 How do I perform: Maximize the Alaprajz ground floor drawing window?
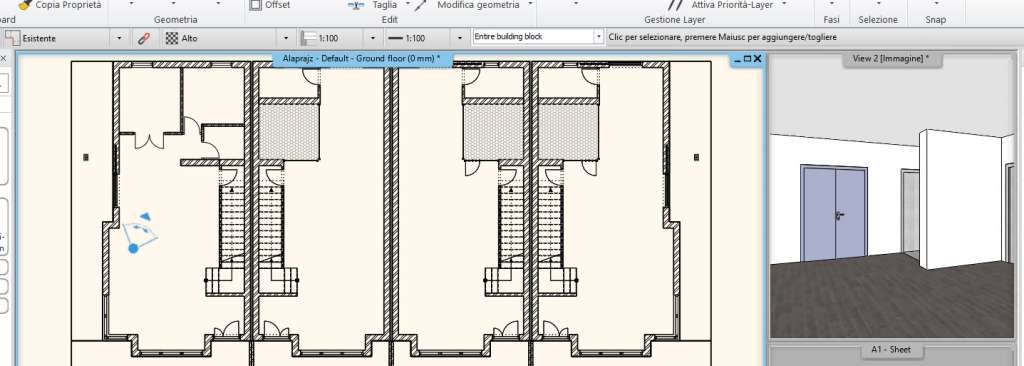point(748,59)
